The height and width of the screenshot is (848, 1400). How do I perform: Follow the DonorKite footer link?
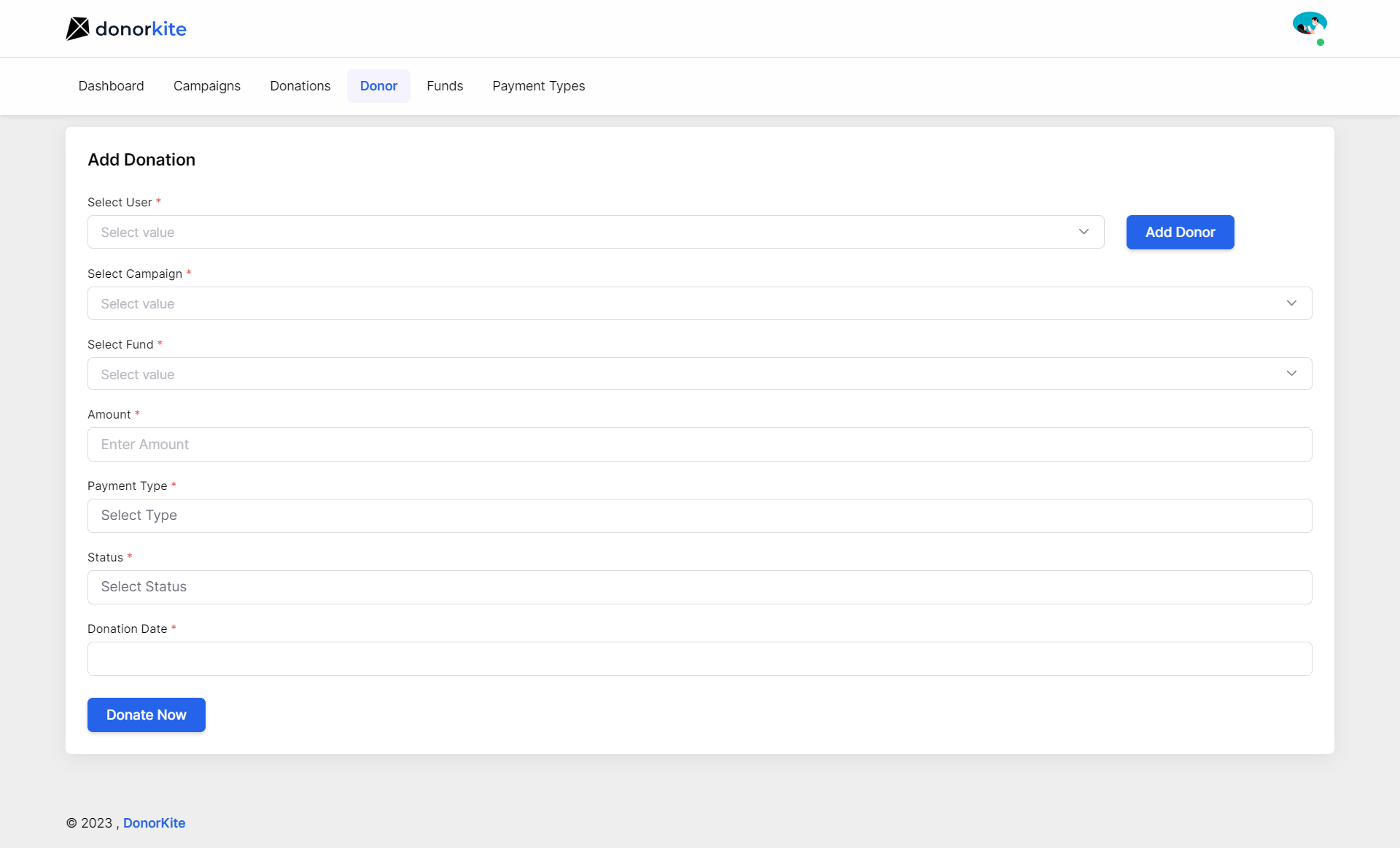[154, 822]
